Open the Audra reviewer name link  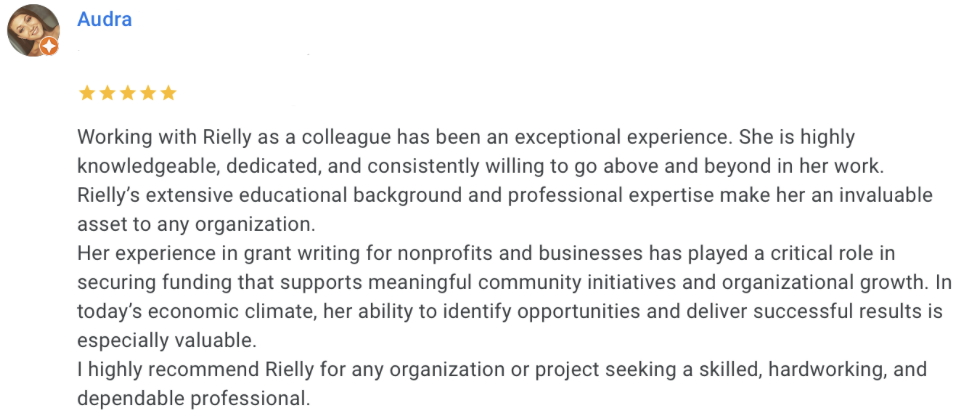click(104, 19)
